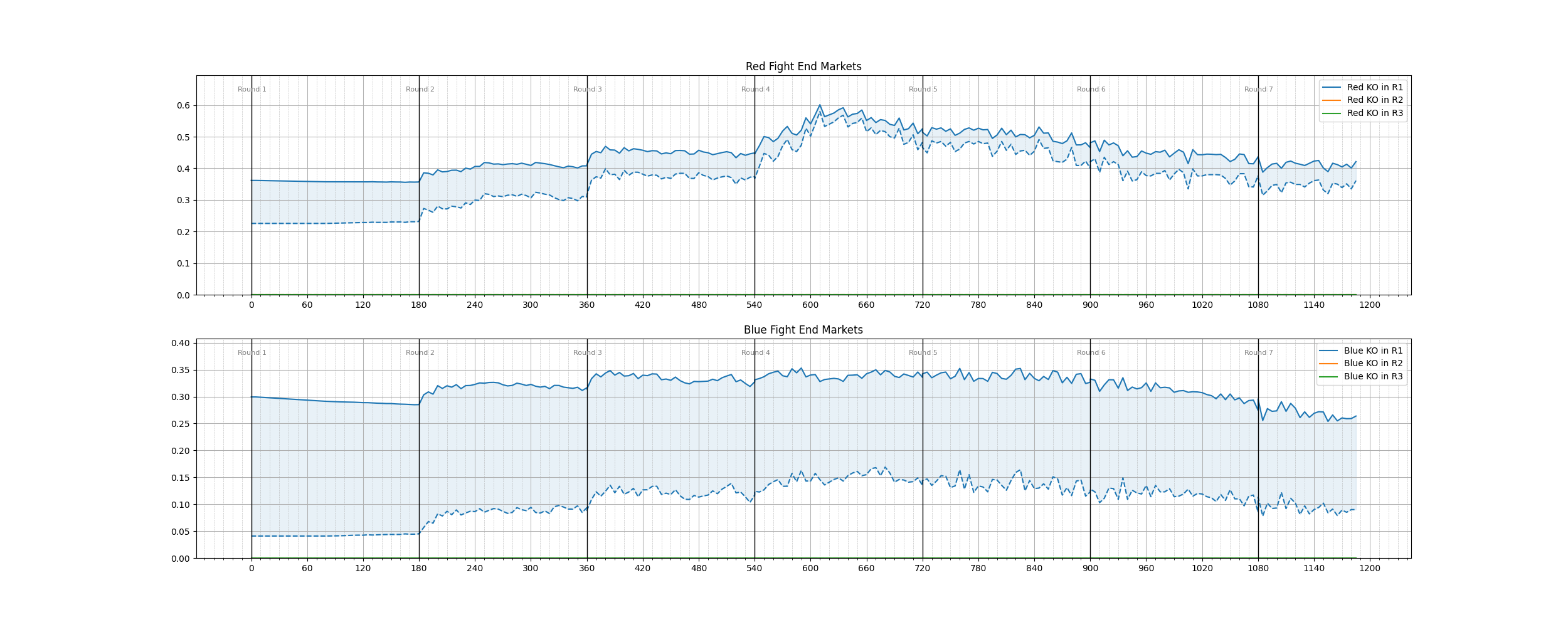Click the 'Red Fight End Markets' chart title
Screen dimensions: 1568x627
point(803,66)
